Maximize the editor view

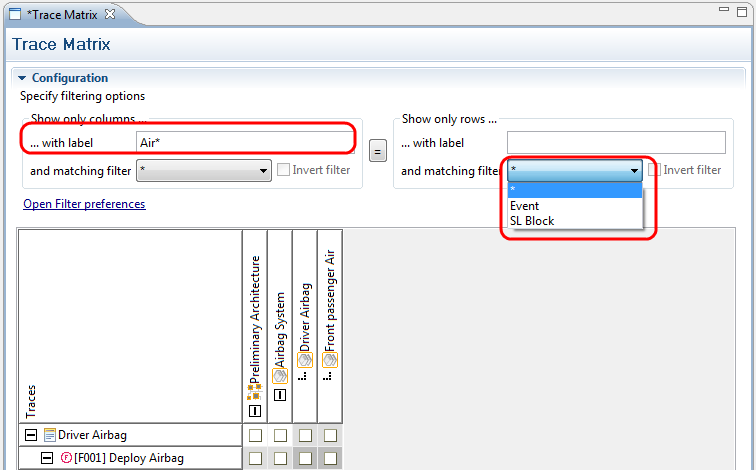[742, 12]
